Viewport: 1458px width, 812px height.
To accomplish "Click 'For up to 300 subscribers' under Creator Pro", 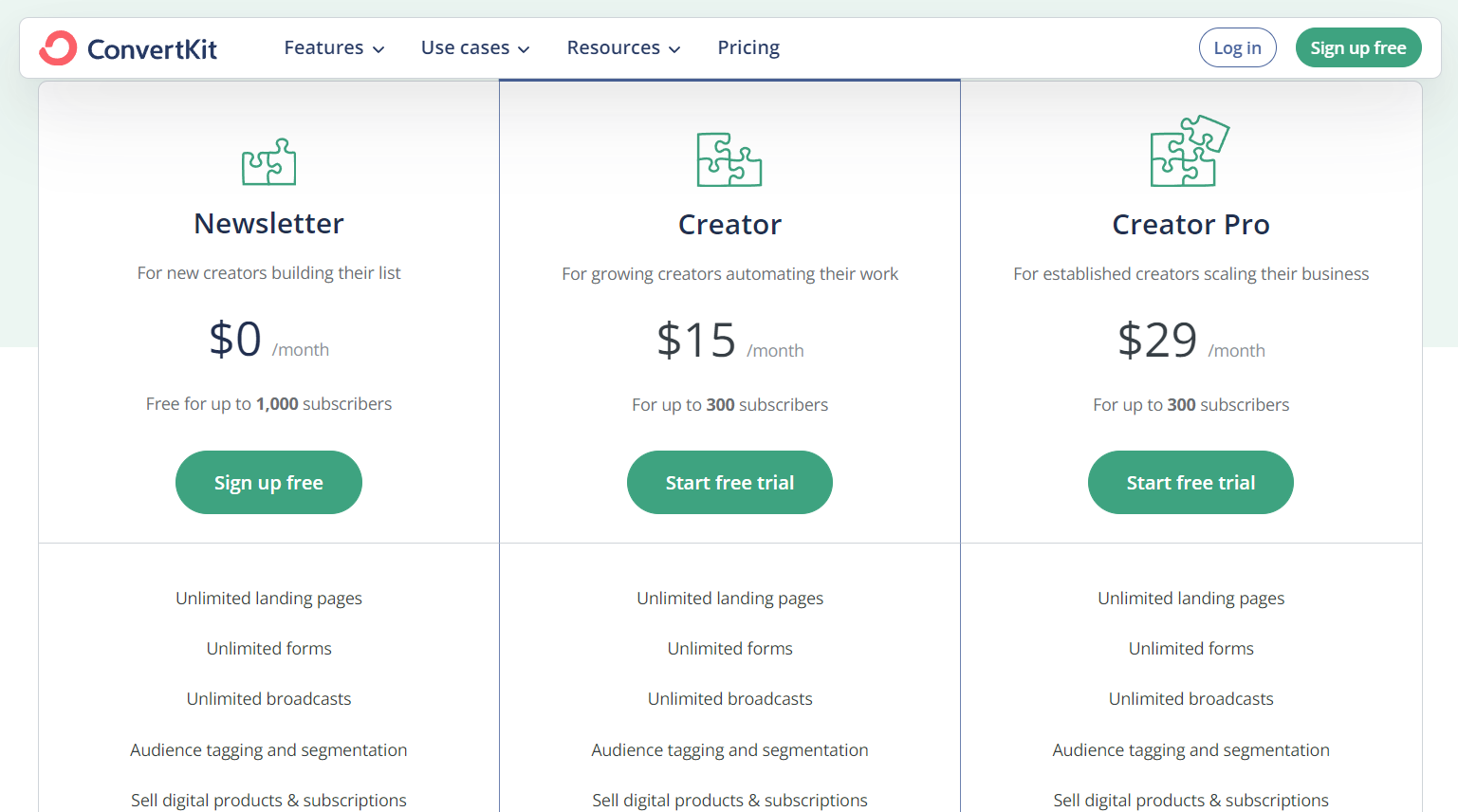I will (1190, 405).
